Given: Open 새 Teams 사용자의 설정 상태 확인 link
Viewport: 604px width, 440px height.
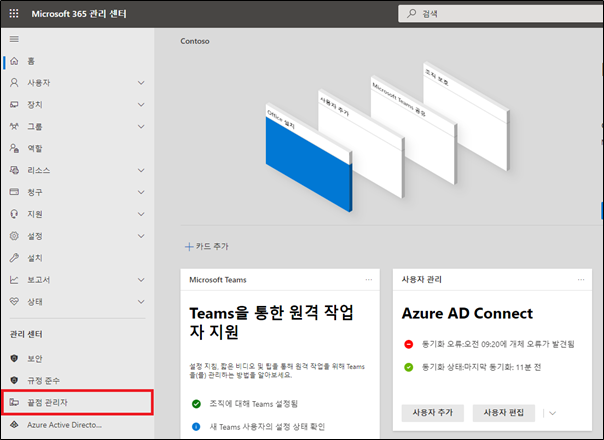Looking at the screenshot, I should tap(267, 427).
